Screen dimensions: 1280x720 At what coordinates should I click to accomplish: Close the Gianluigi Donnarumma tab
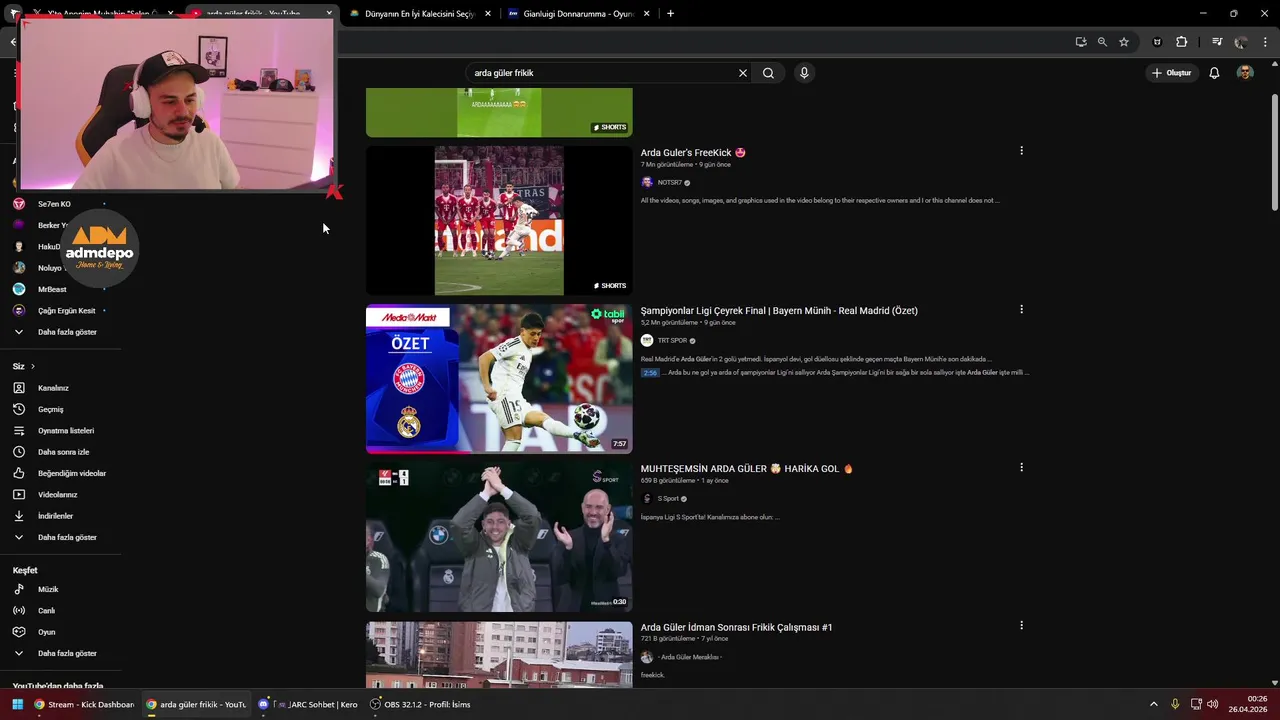click(x=646, y=14)
